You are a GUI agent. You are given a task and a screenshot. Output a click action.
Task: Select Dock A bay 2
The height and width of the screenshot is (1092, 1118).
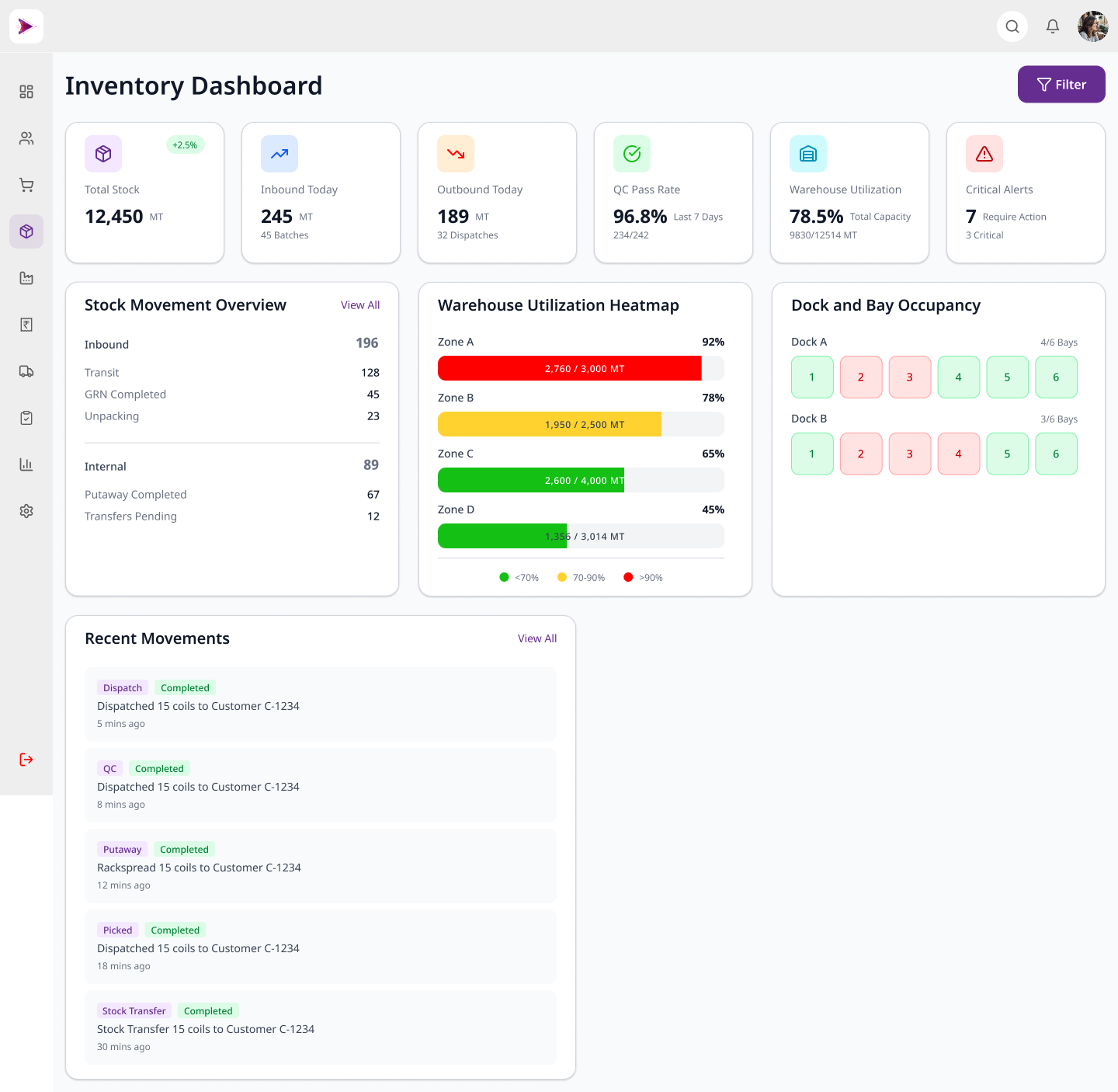(861, 377)
